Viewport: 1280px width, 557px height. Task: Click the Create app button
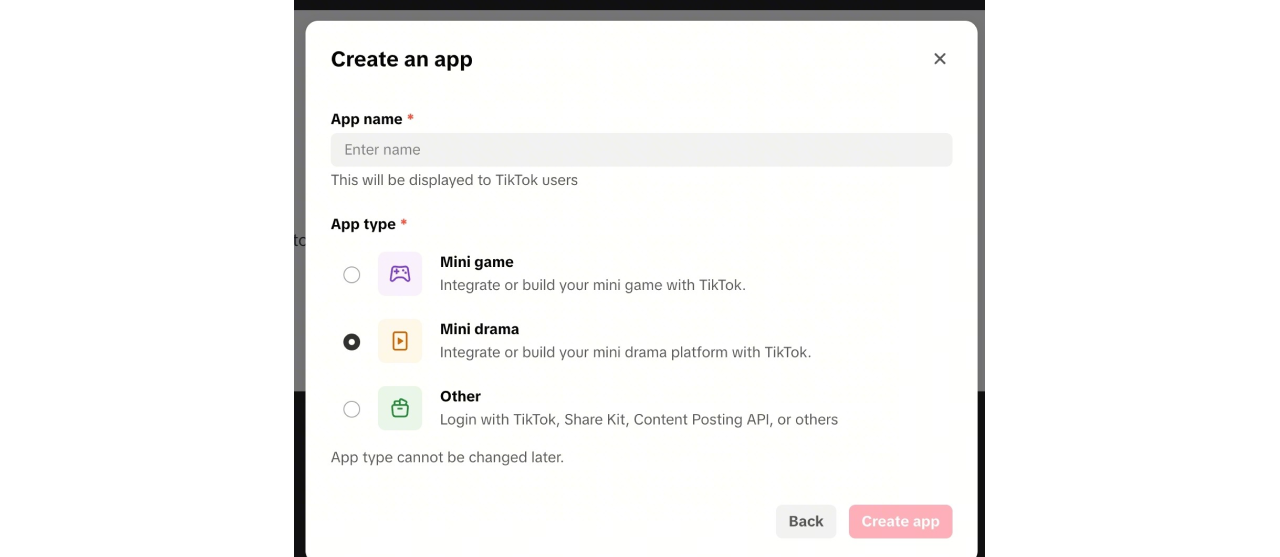pos(900,521)
